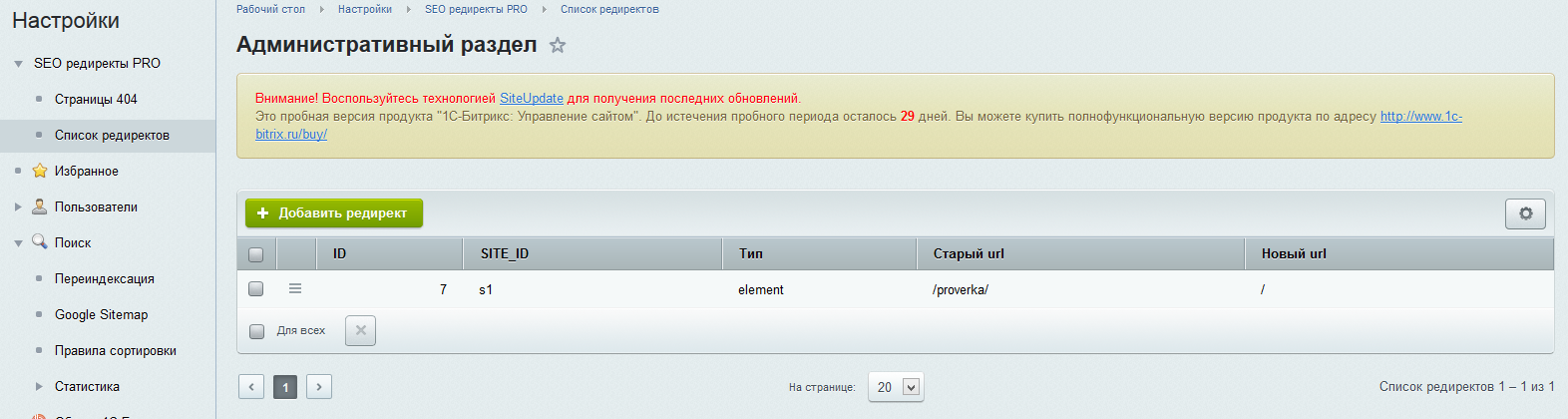Go to the next page arrow

pyautogui.click(x=319, y=387)
